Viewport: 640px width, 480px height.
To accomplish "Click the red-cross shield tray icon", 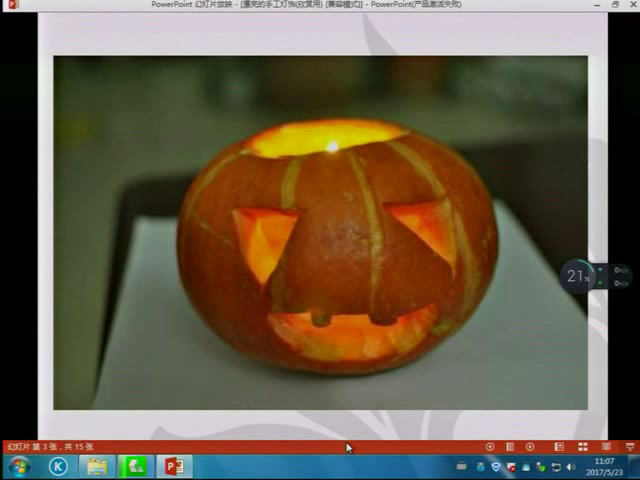I will click(x=511, y=467).
